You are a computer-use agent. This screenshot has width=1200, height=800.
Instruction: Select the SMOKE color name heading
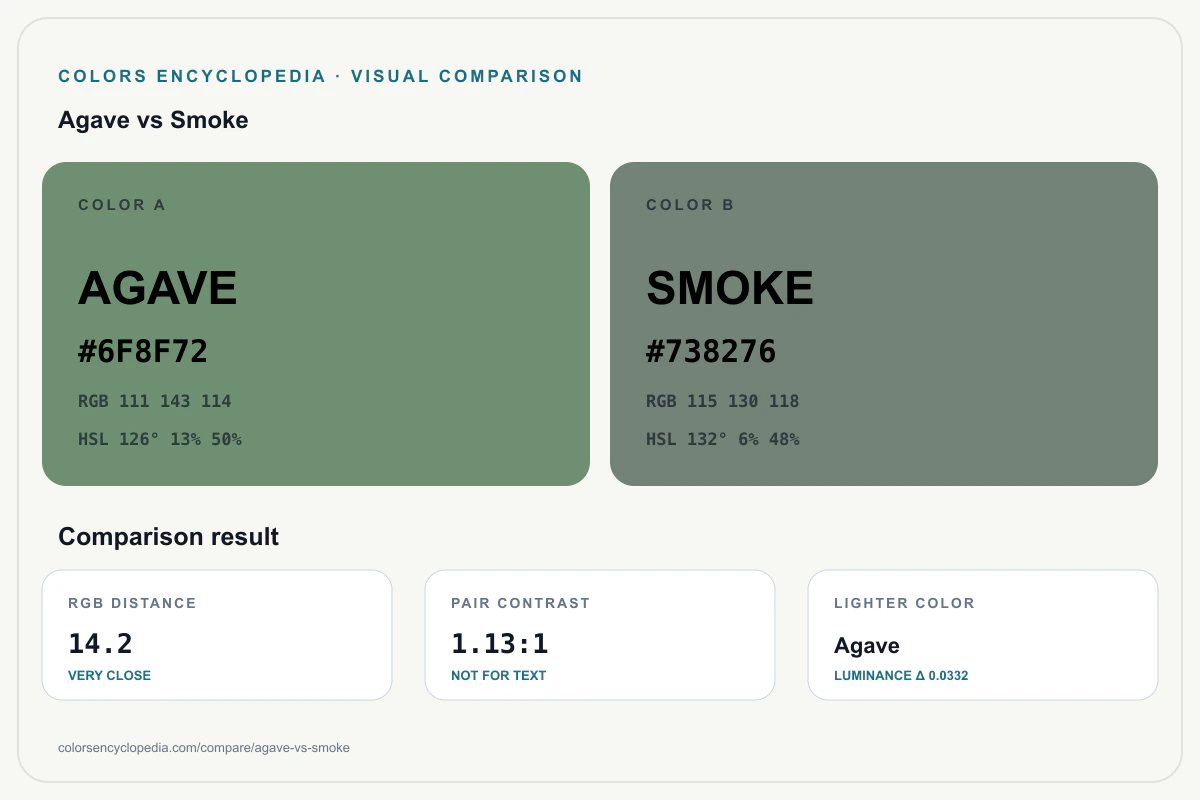730,288
